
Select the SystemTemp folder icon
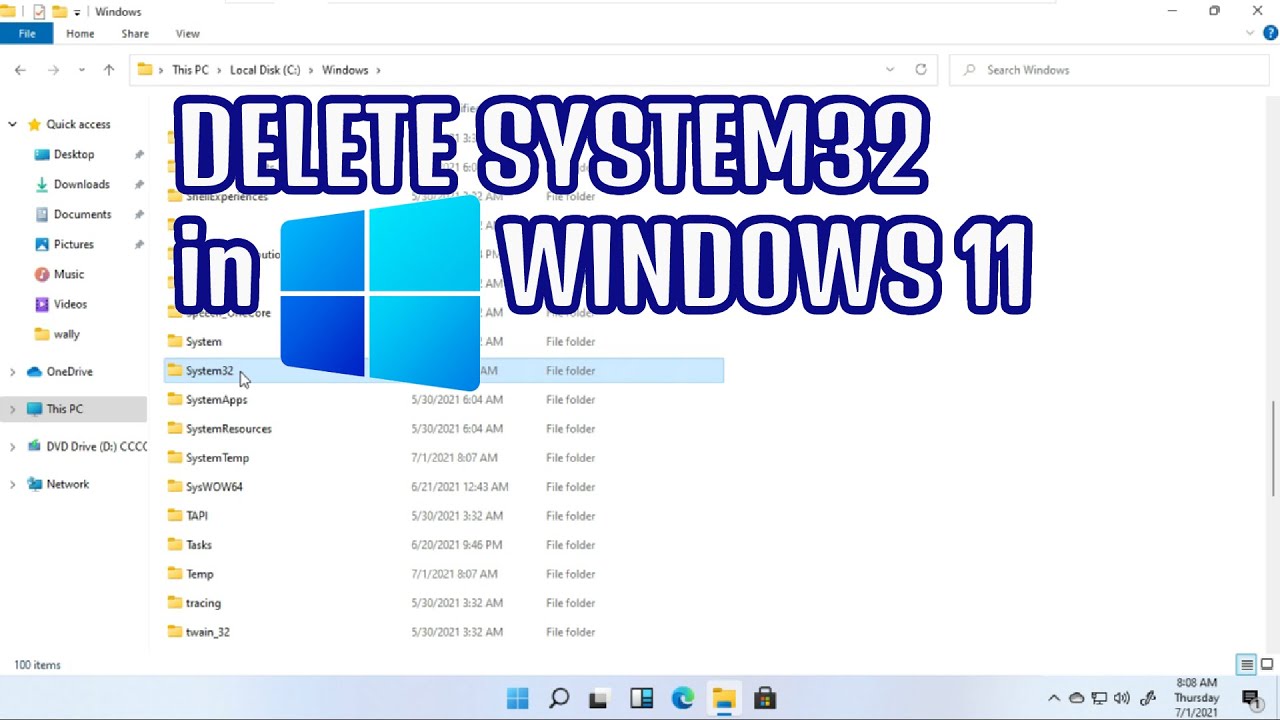[175, 458]
